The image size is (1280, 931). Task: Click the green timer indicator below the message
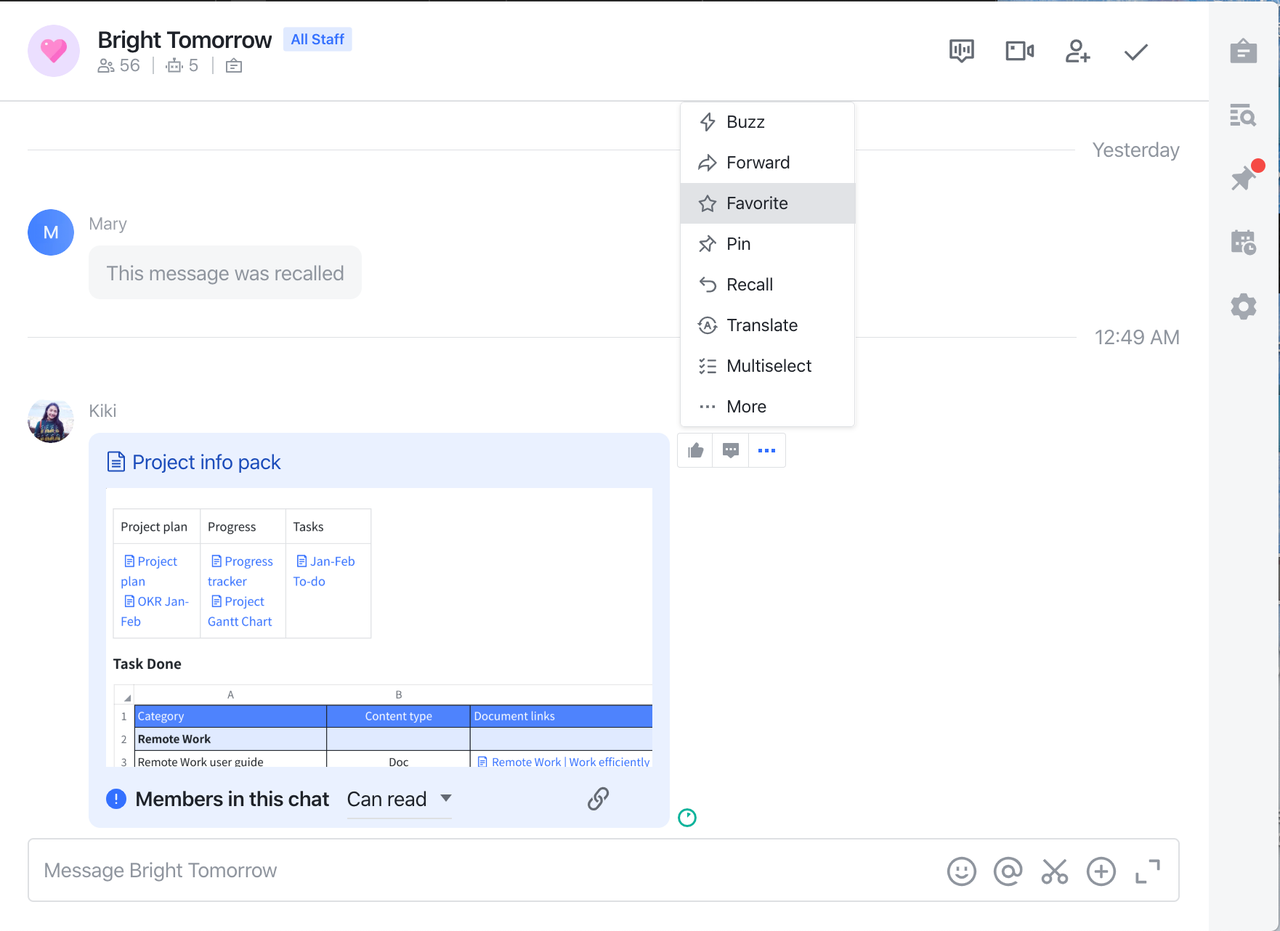687,818
